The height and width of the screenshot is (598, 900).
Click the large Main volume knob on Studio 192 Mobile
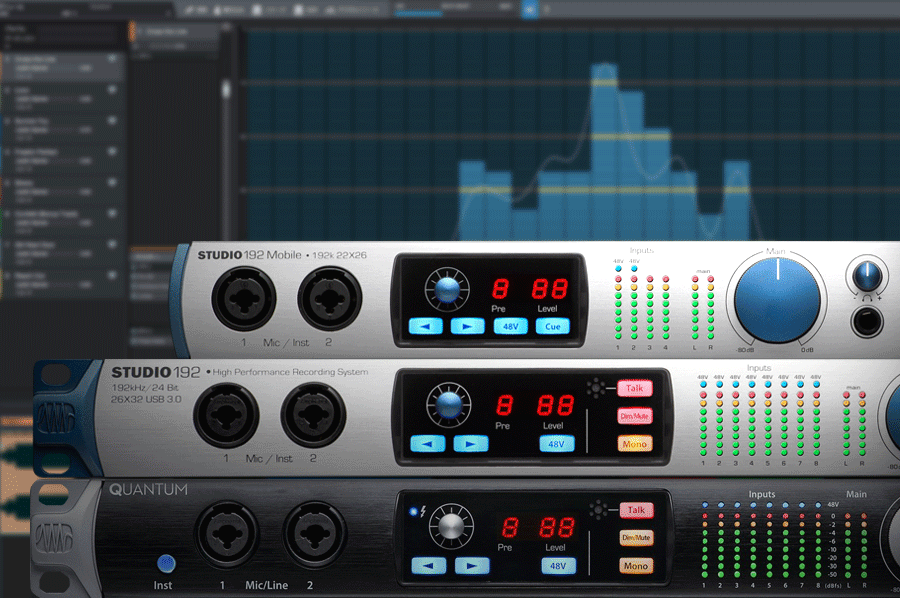pos(777,300)
